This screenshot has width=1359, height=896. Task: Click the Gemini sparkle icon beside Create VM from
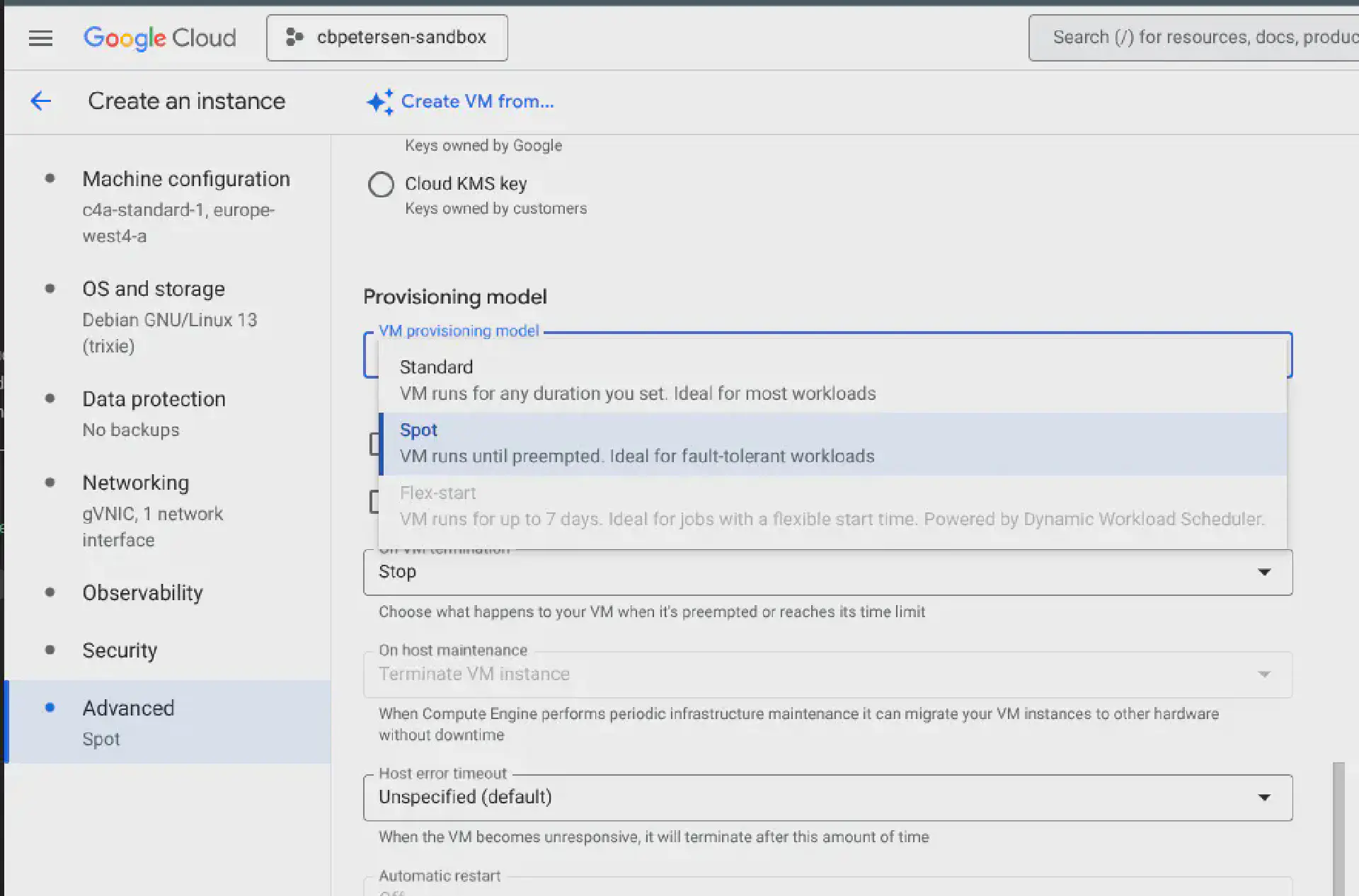pyautogui.click(x=379, y=102)
